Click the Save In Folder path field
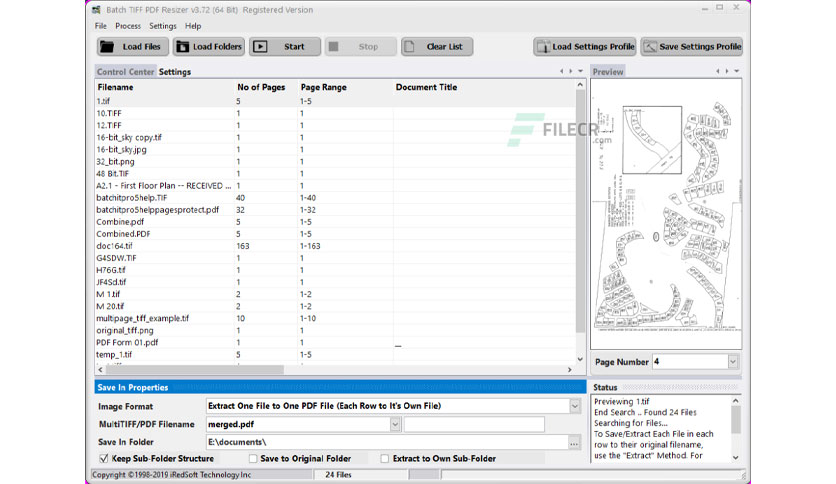The image size is (836, 484). [387, 442]
